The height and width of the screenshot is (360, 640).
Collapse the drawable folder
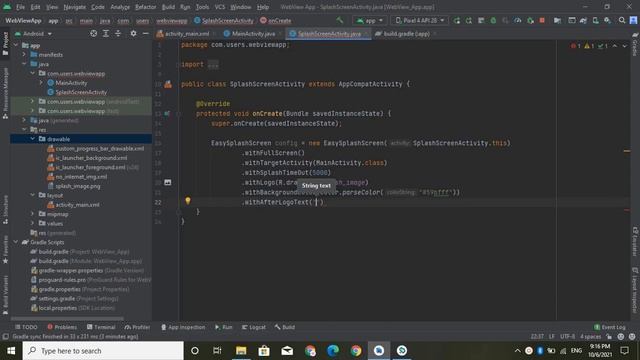[x=33, y=139]
